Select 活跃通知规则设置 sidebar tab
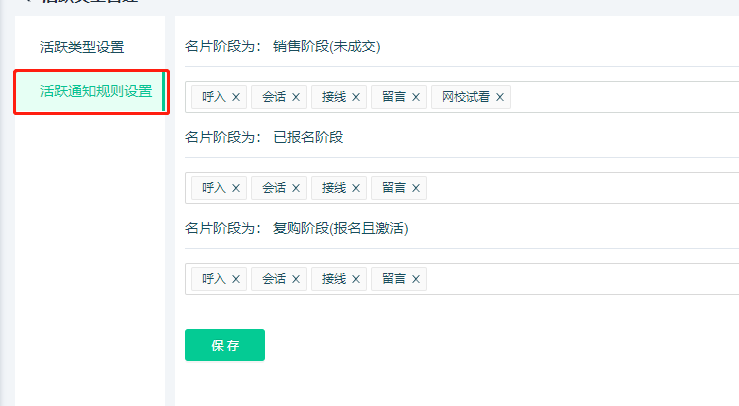Image resolution: width=739 pixels, height=406 pixels. coord(95,91)
